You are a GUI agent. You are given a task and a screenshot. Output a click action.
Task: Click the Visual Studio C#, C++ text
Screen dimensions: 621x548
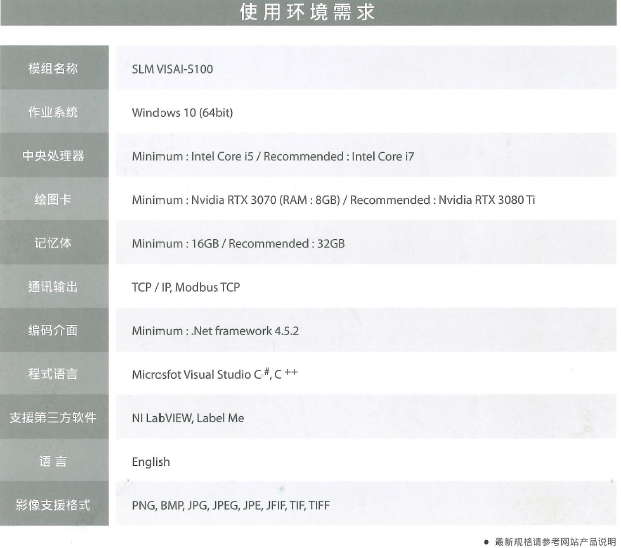(x=215, y=374)
